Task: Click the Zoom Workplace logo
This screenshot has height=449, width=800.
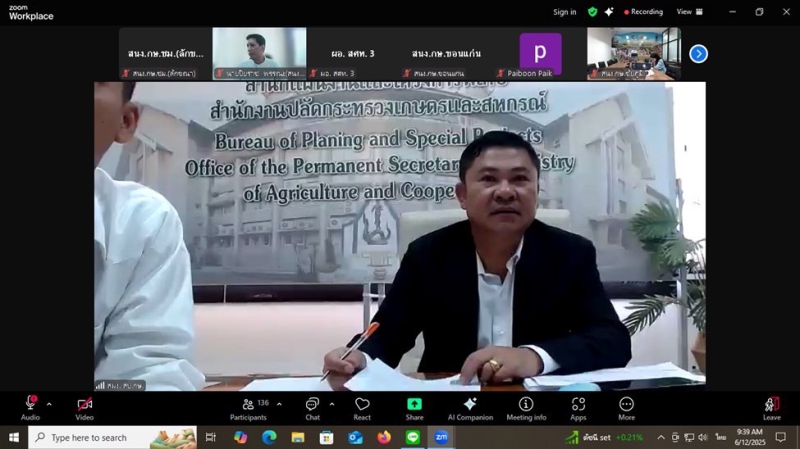Action: (x=31, y=12)
